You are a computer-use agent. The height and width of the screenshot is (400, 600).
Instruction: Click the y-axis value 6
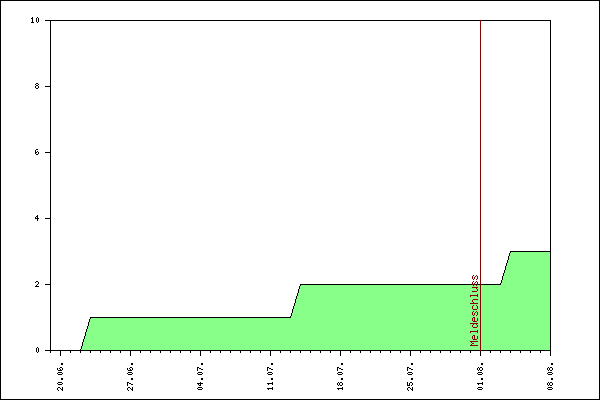(37, 152)
